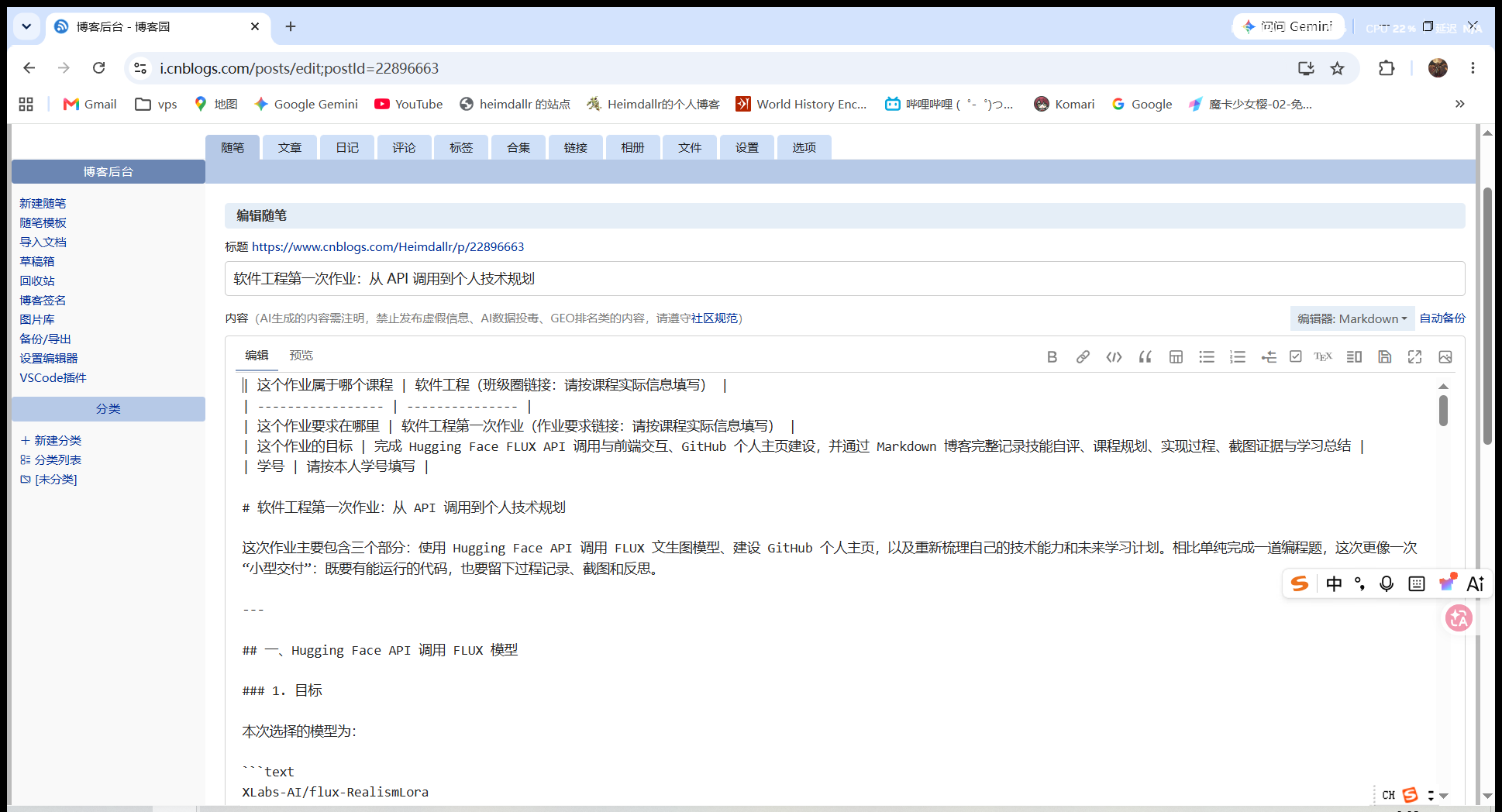Click the flow/outline insert icon in toolbar
The height and width of the screenshot is (812, 1502).
click(1269, 356)
